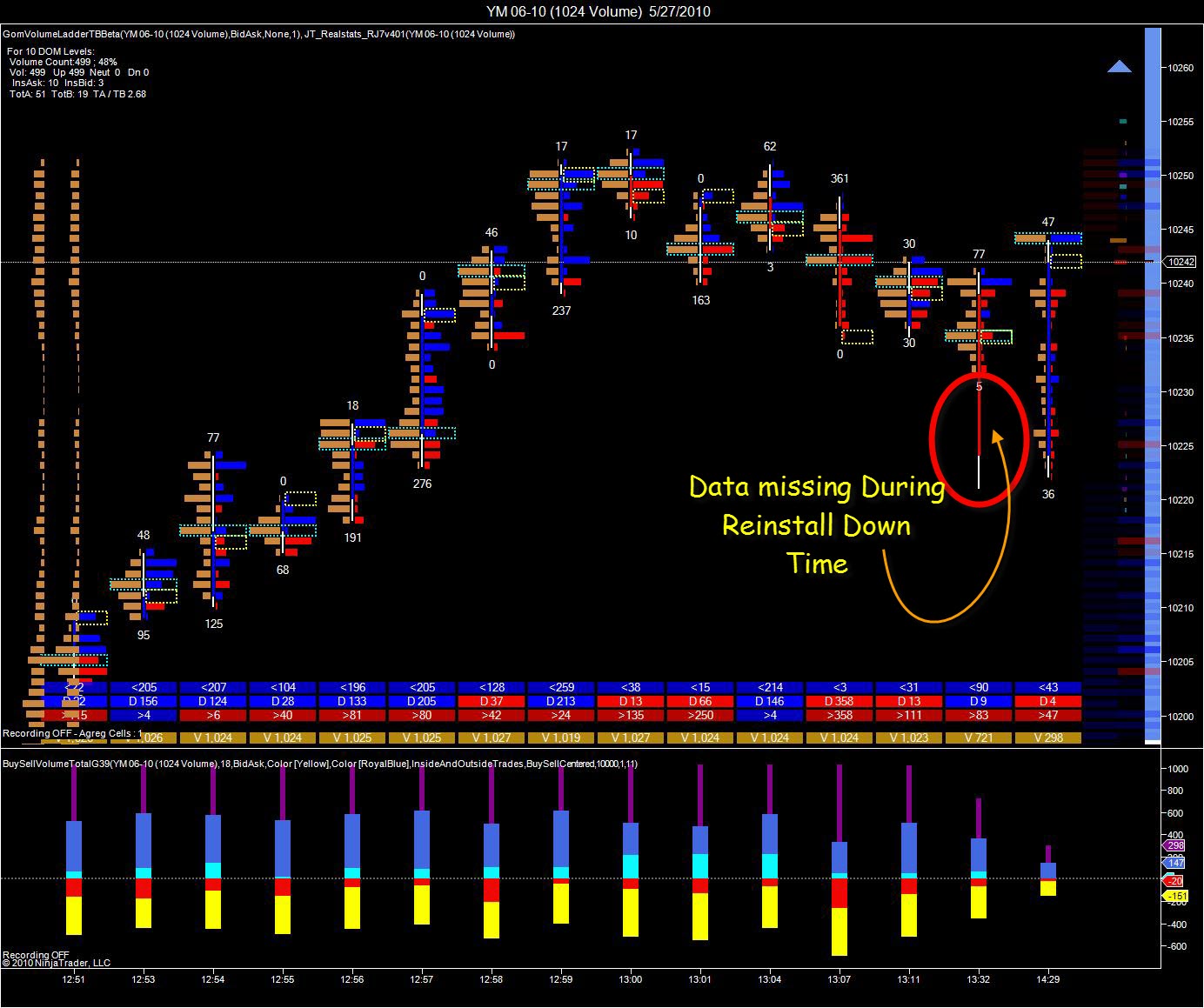
Task: Click the '>250' cell in the table
Action: tap(700, 715)
